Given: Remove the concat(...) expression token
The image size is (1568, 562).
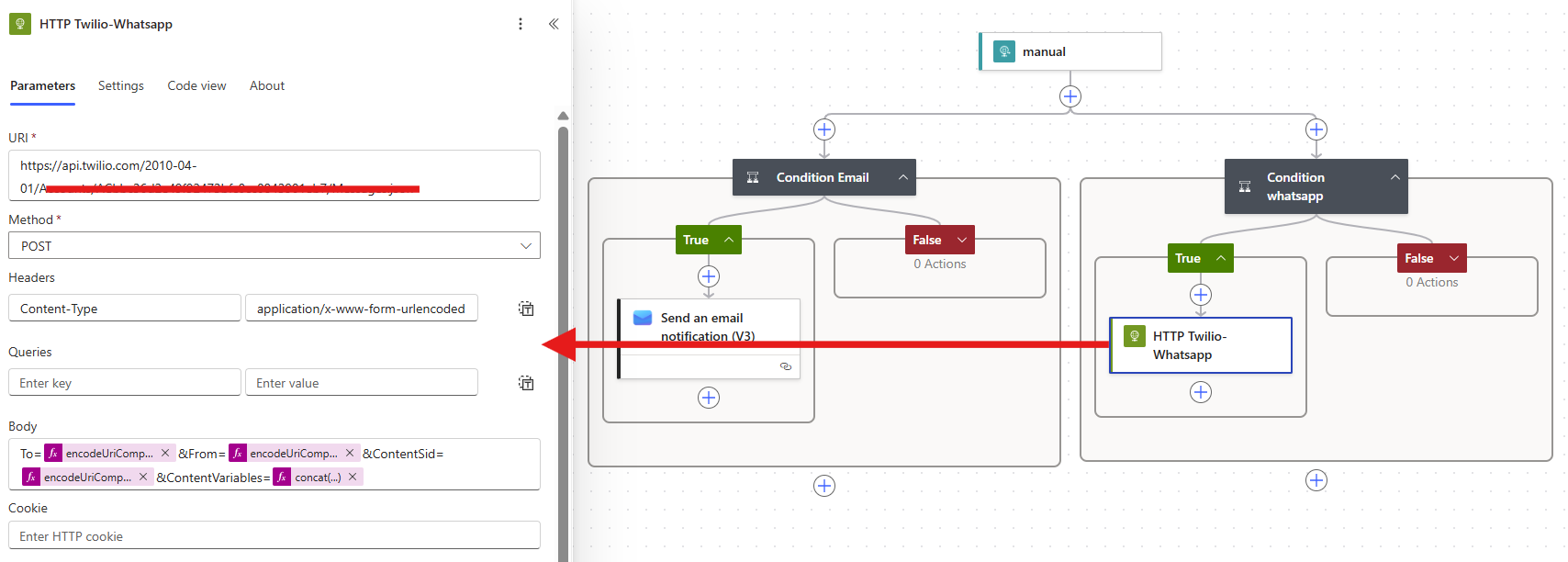Looking at the screenshot, I should point(353,478).
